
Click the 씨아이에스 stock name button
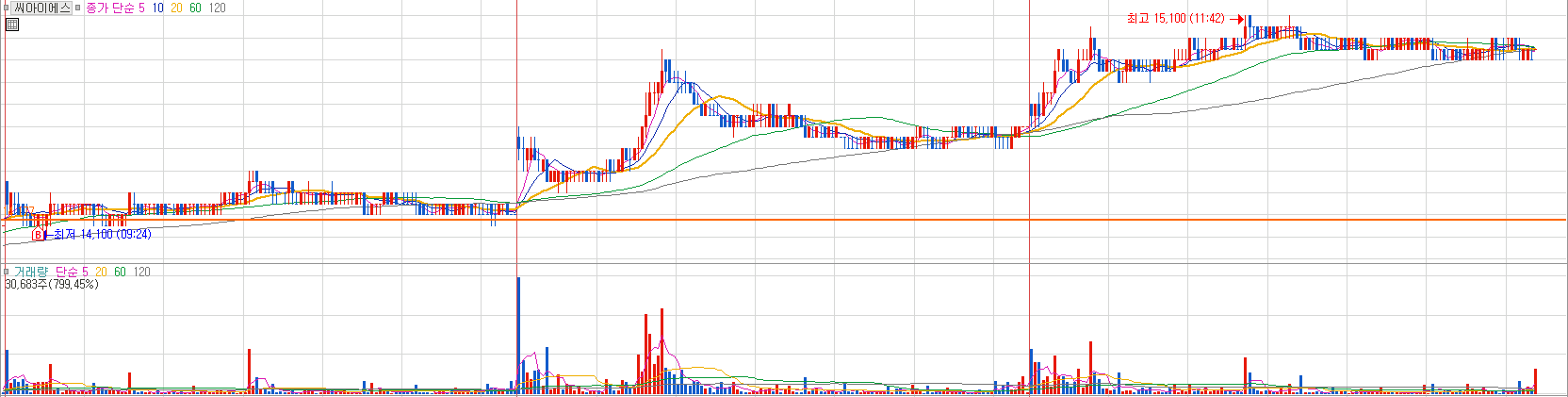(x=42, y=8)
